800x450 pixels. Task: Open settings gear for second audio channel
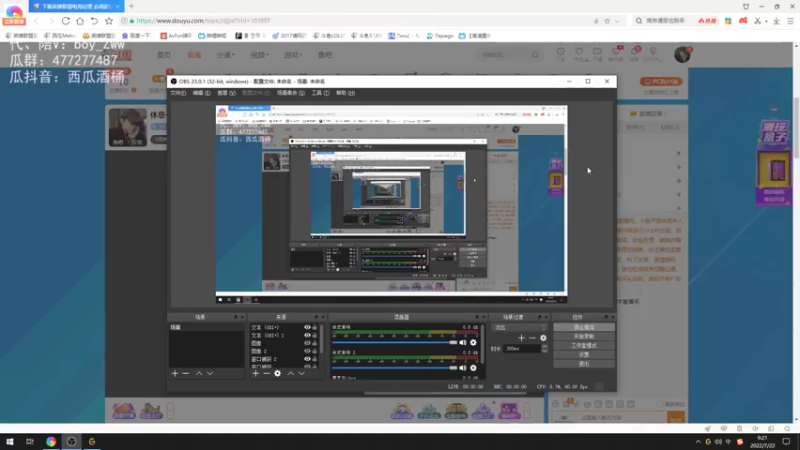click(x=473, y=368)
